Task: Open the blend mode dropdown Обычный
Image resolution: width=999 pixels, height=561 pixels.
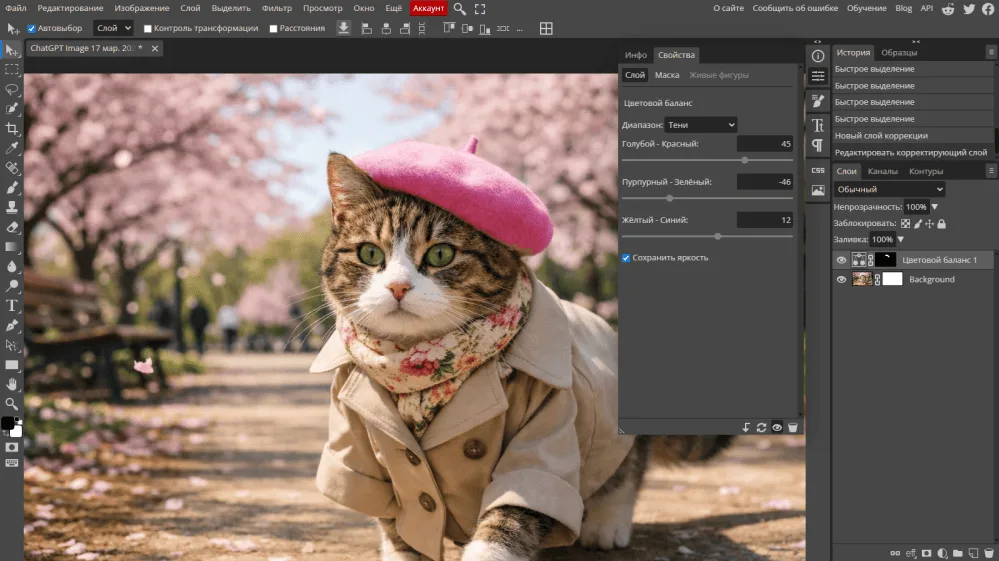Action: (x=889, y=189)
